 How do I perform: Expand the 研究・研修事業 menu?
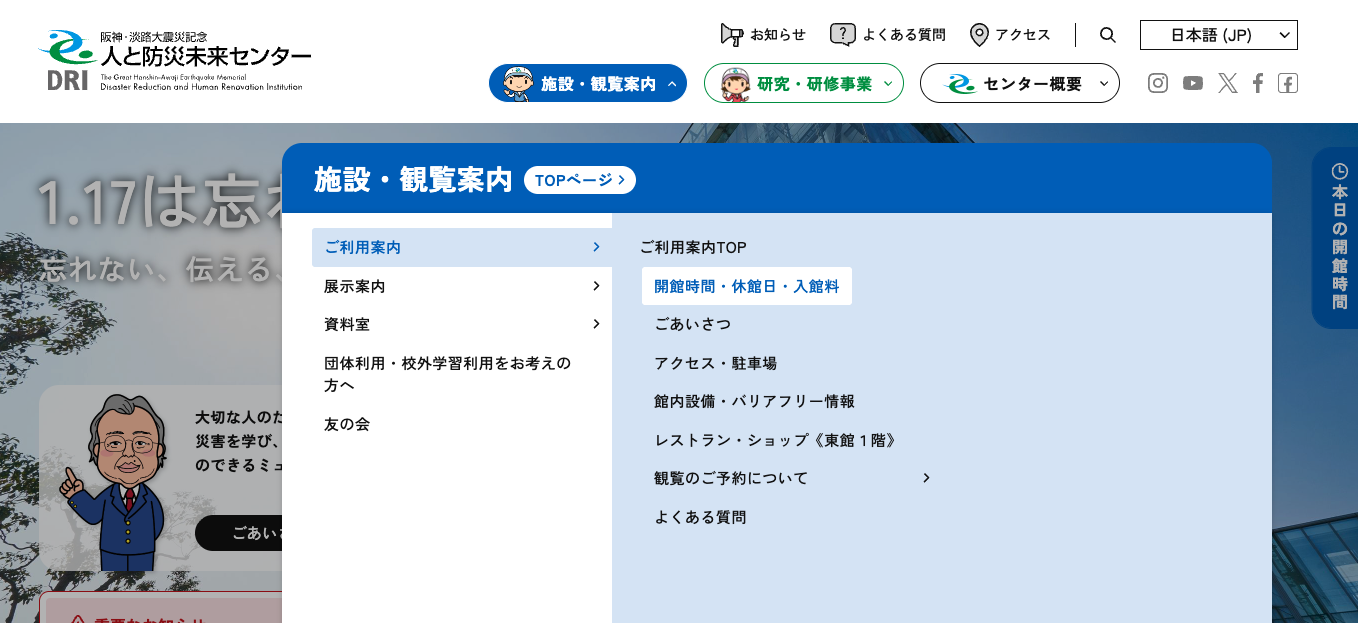803,84
